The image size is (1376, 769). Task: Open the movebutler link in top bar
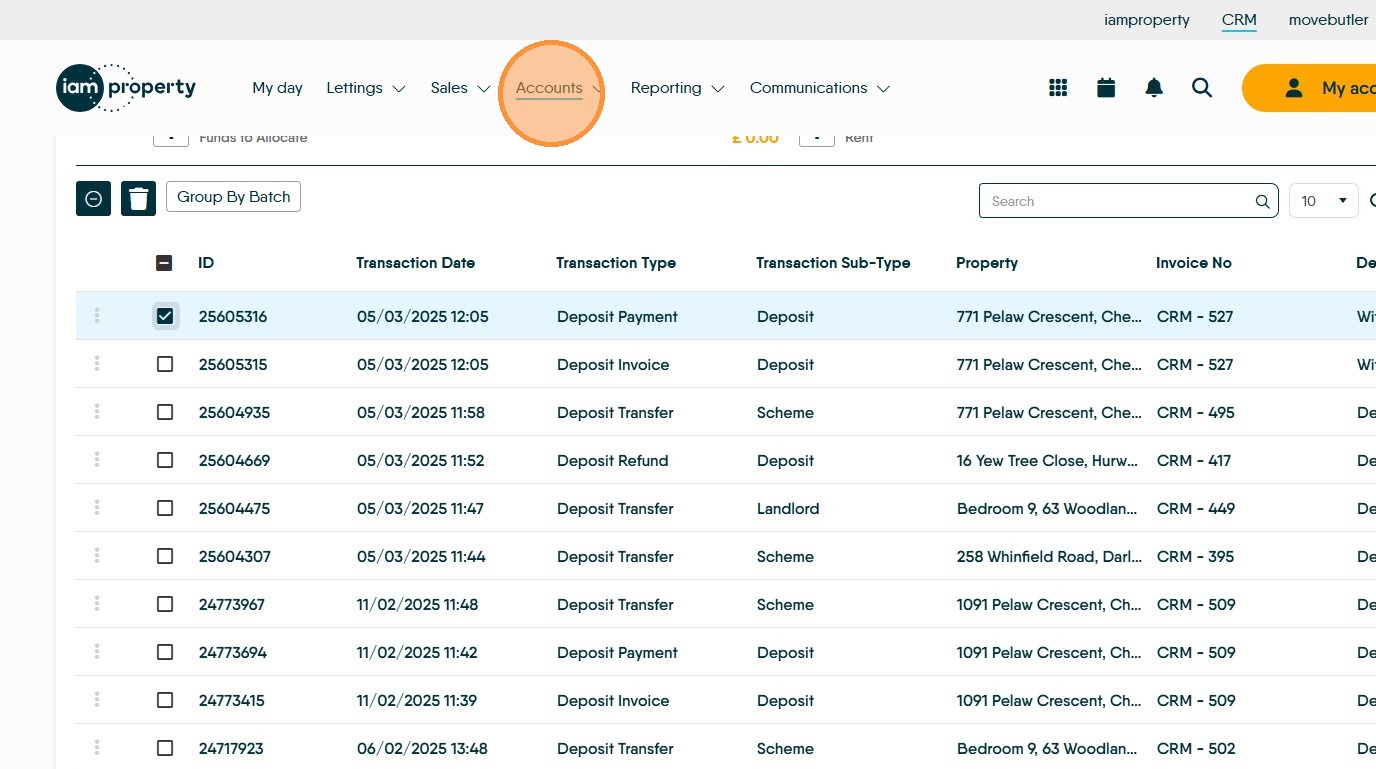click(x=1328, y=20)
